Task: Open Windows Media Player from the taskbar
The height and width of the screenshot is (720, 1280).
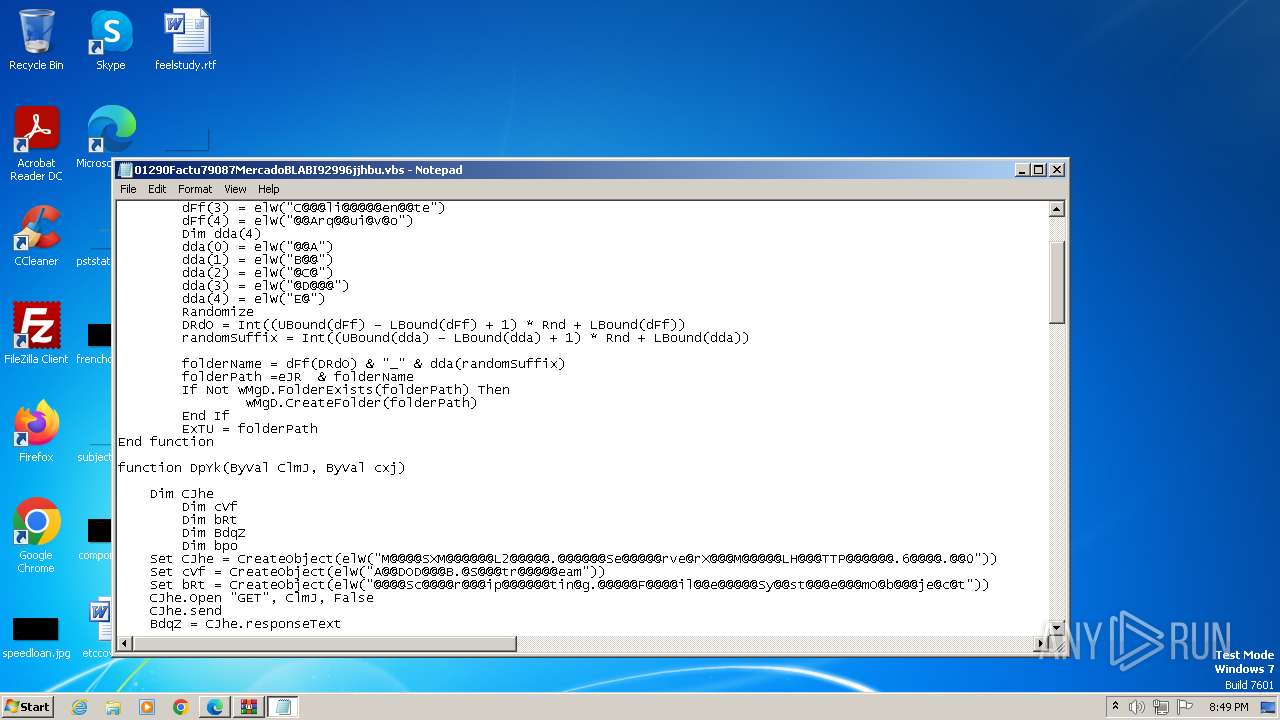Action: pos(147,707)
